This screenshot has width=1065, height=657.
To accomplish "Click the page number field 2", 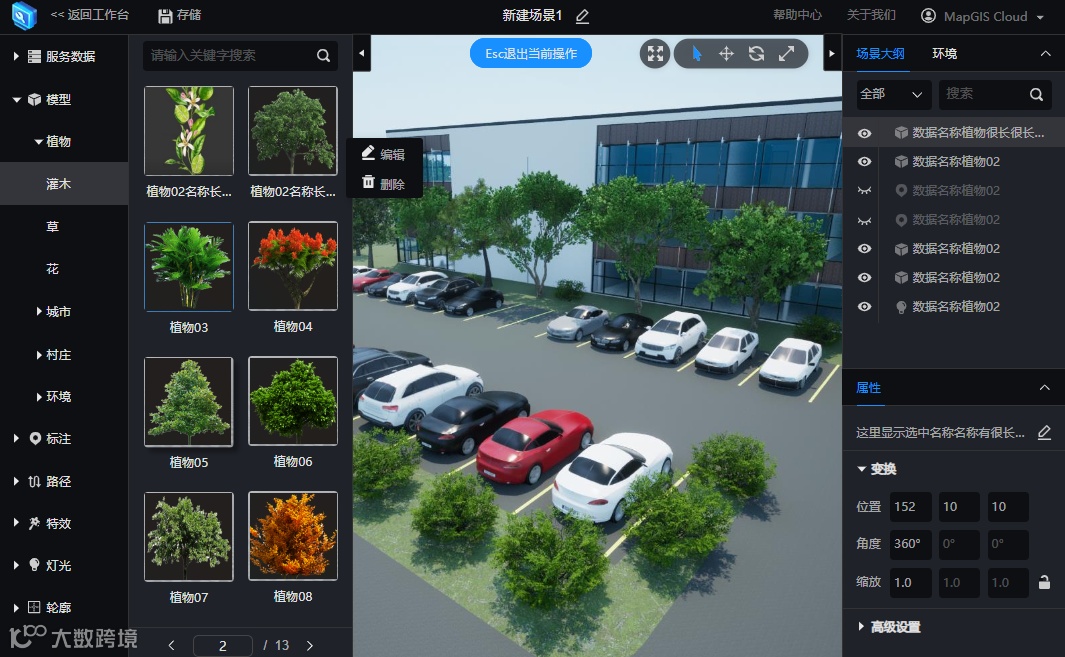I will point(223,645).
